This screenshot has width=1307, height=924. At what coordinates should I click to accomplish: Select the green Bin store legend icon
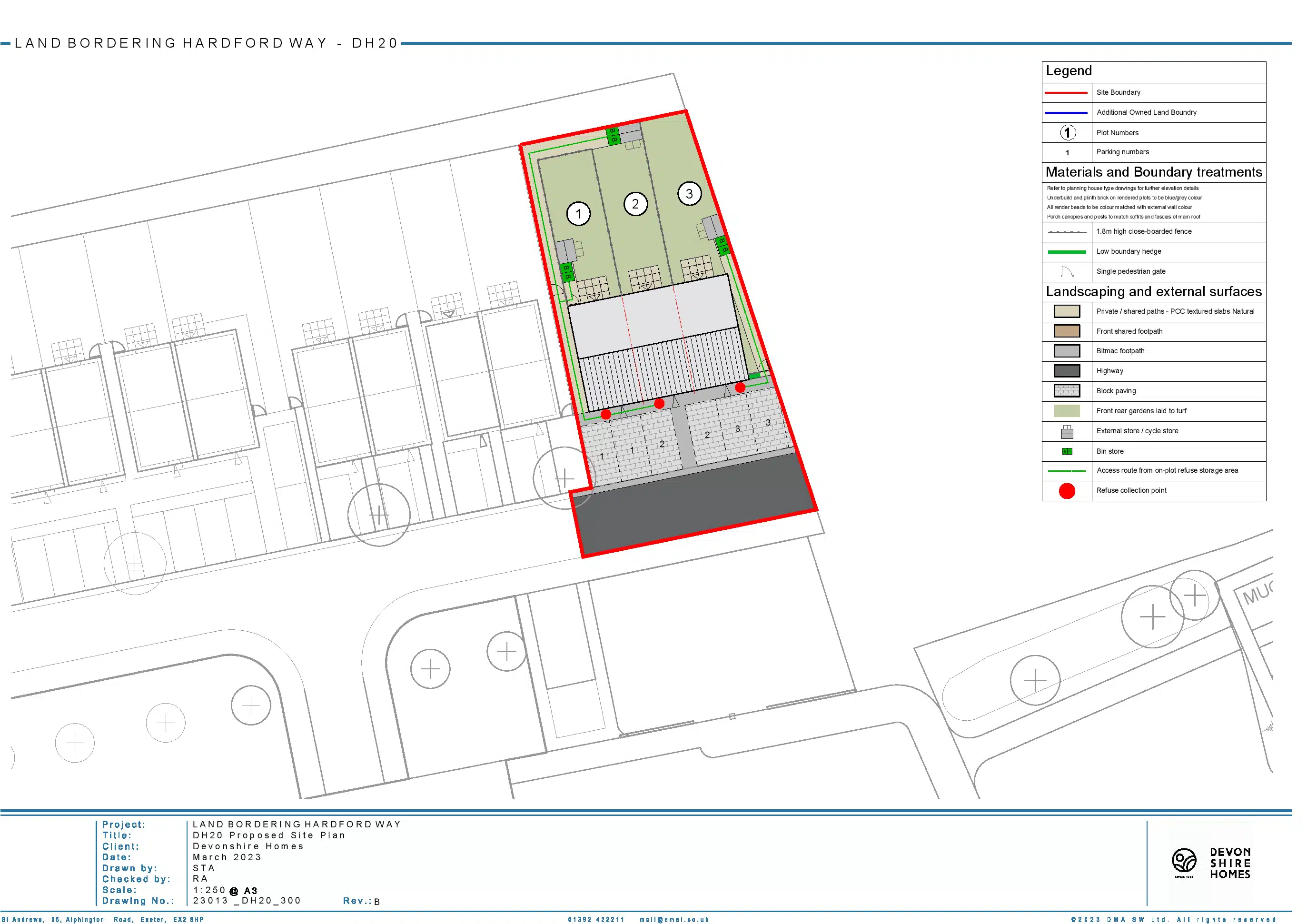click(1067, 451)
